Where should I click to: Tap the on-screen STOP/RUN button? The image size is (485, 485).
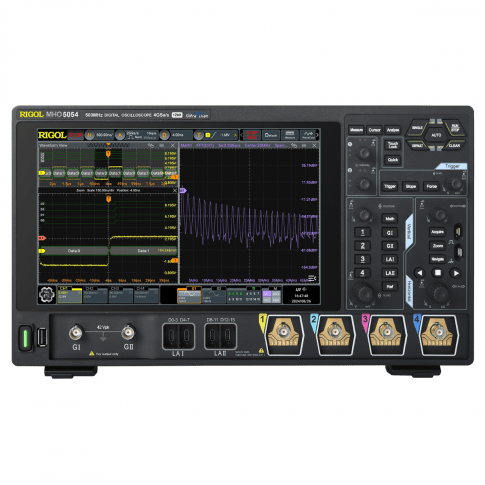point(252,135)
